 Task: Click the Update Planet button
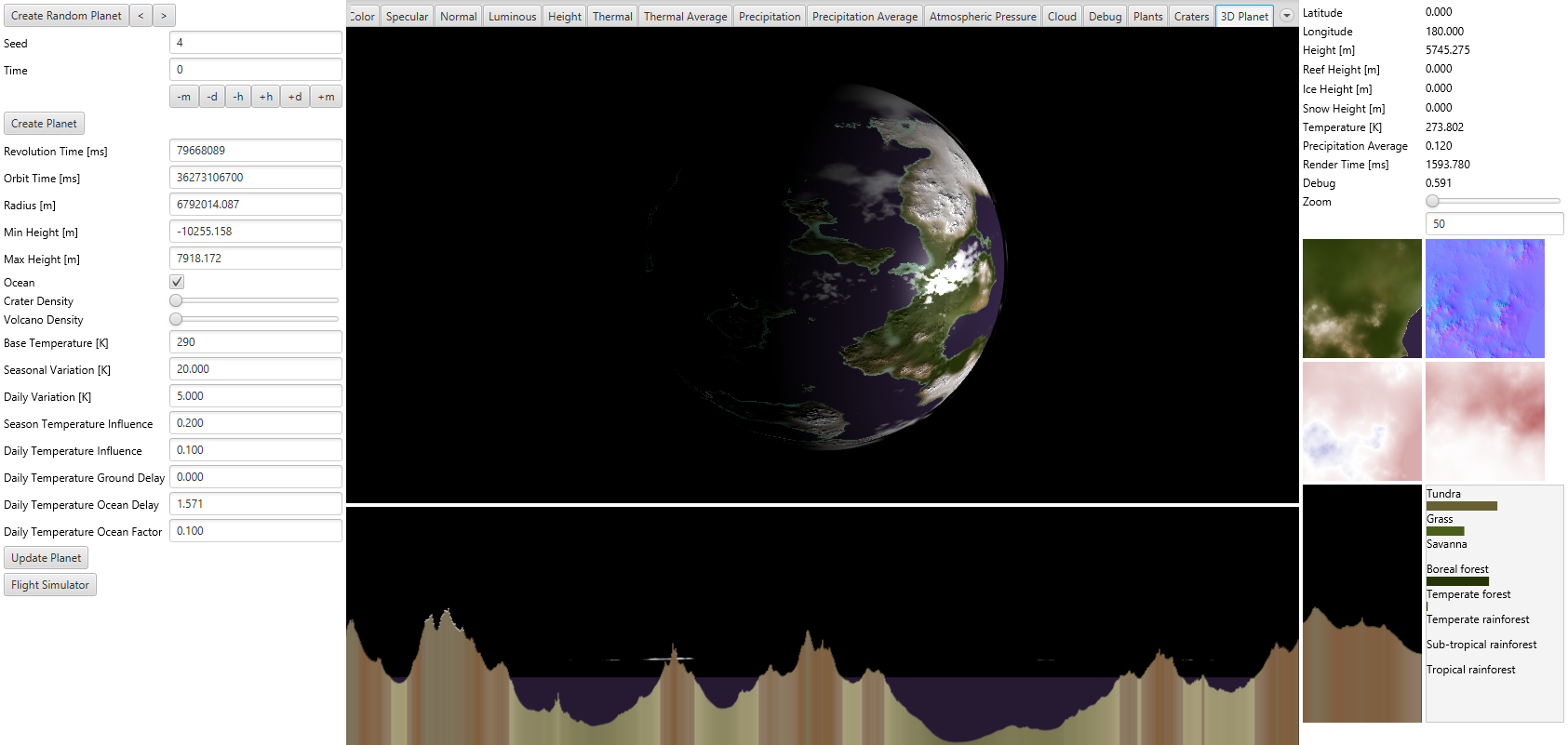click(x=46, y=558)
